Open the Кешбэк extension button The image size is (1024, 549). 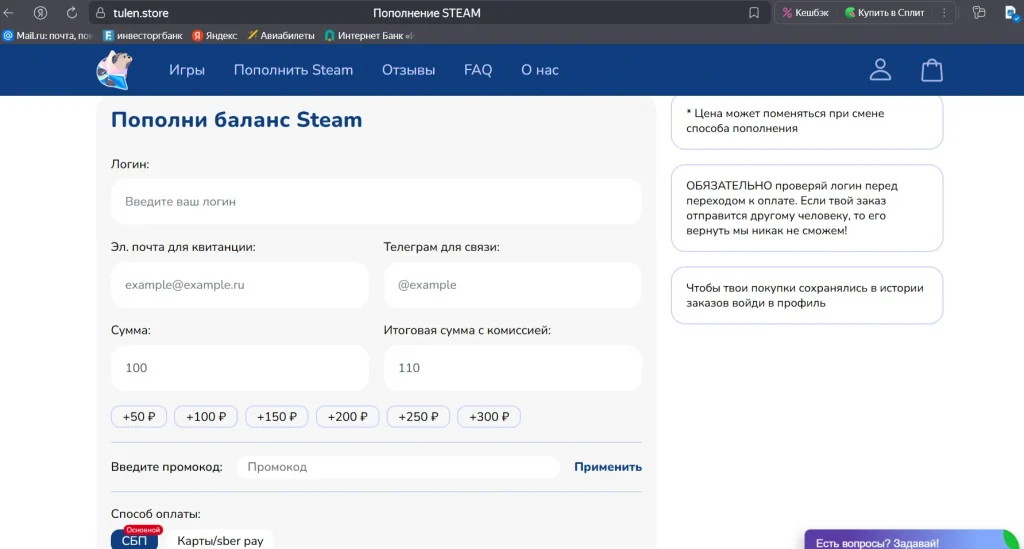pyautogui.click(x=805, y=12)
